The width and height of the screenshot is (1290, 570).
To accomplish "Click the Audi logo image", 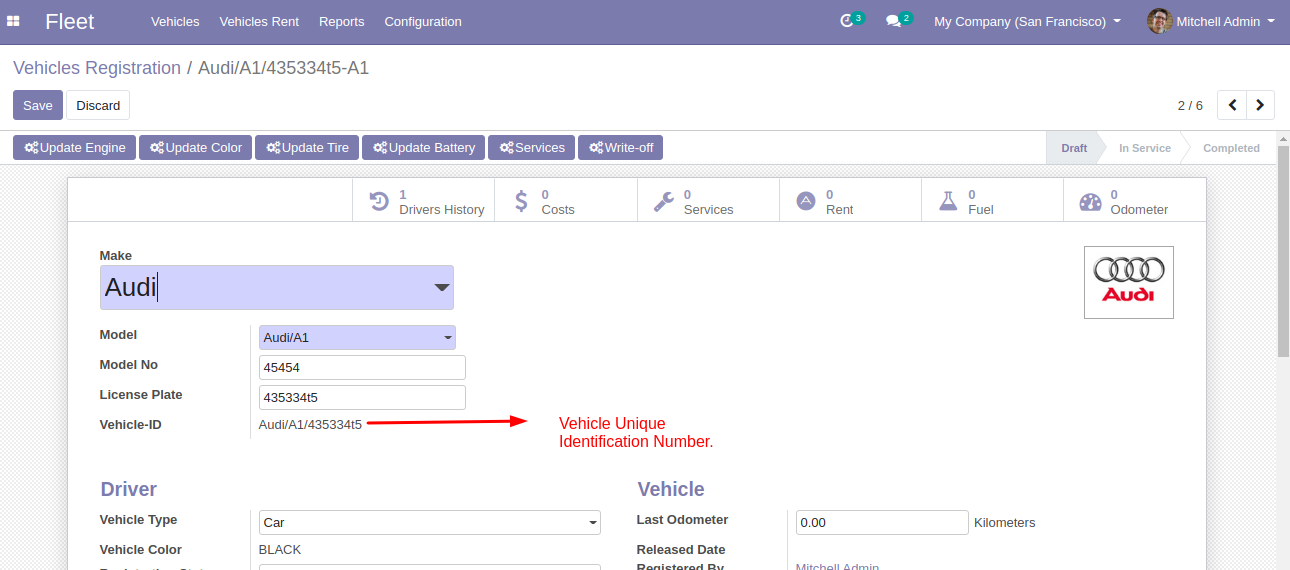I will point(1129,282).
